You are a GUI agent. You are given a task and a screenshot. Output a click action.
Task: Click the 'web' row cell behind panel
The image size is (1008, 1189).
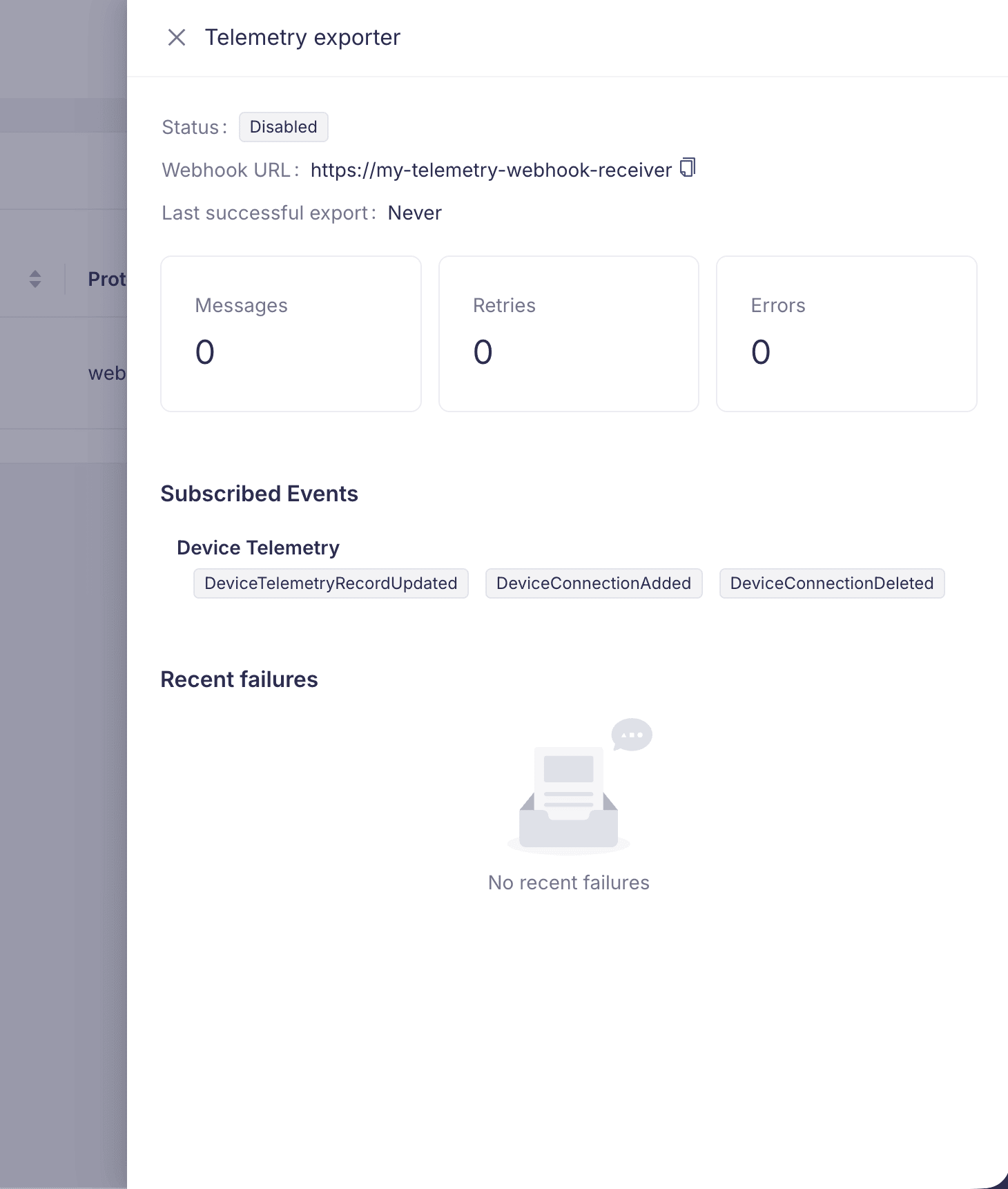[x=107, y=374]
